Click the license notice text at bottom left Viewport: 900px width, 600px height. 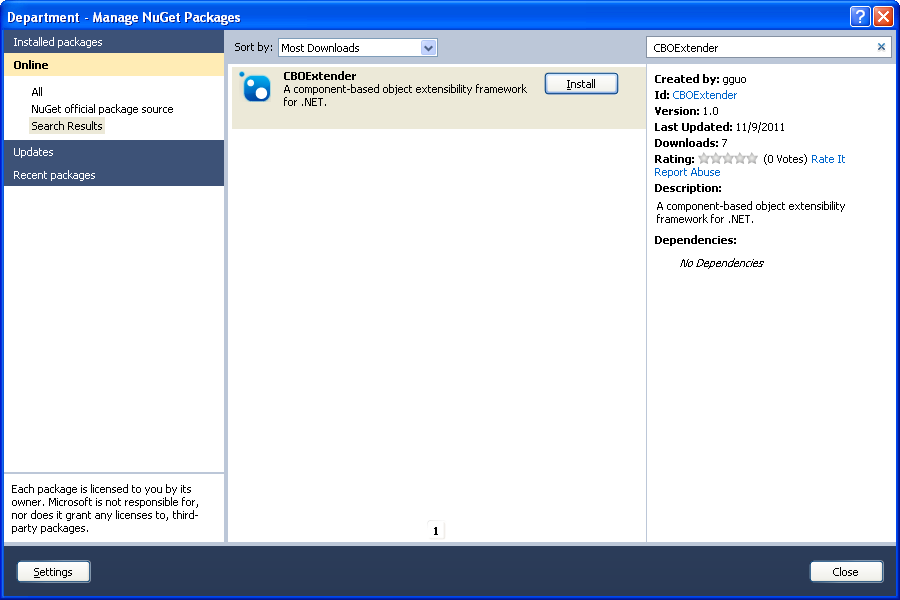pyautogui.click(x=105, y=509)
